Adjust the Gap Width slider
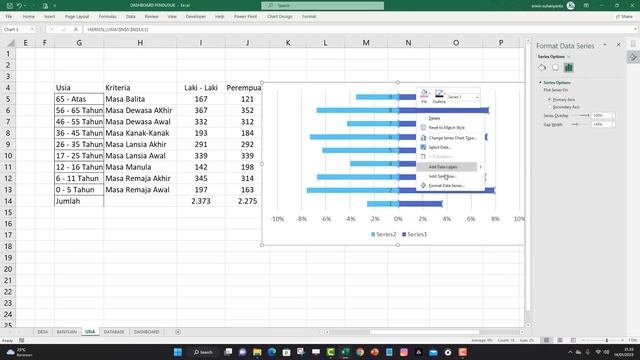 (x=580, y=124)
